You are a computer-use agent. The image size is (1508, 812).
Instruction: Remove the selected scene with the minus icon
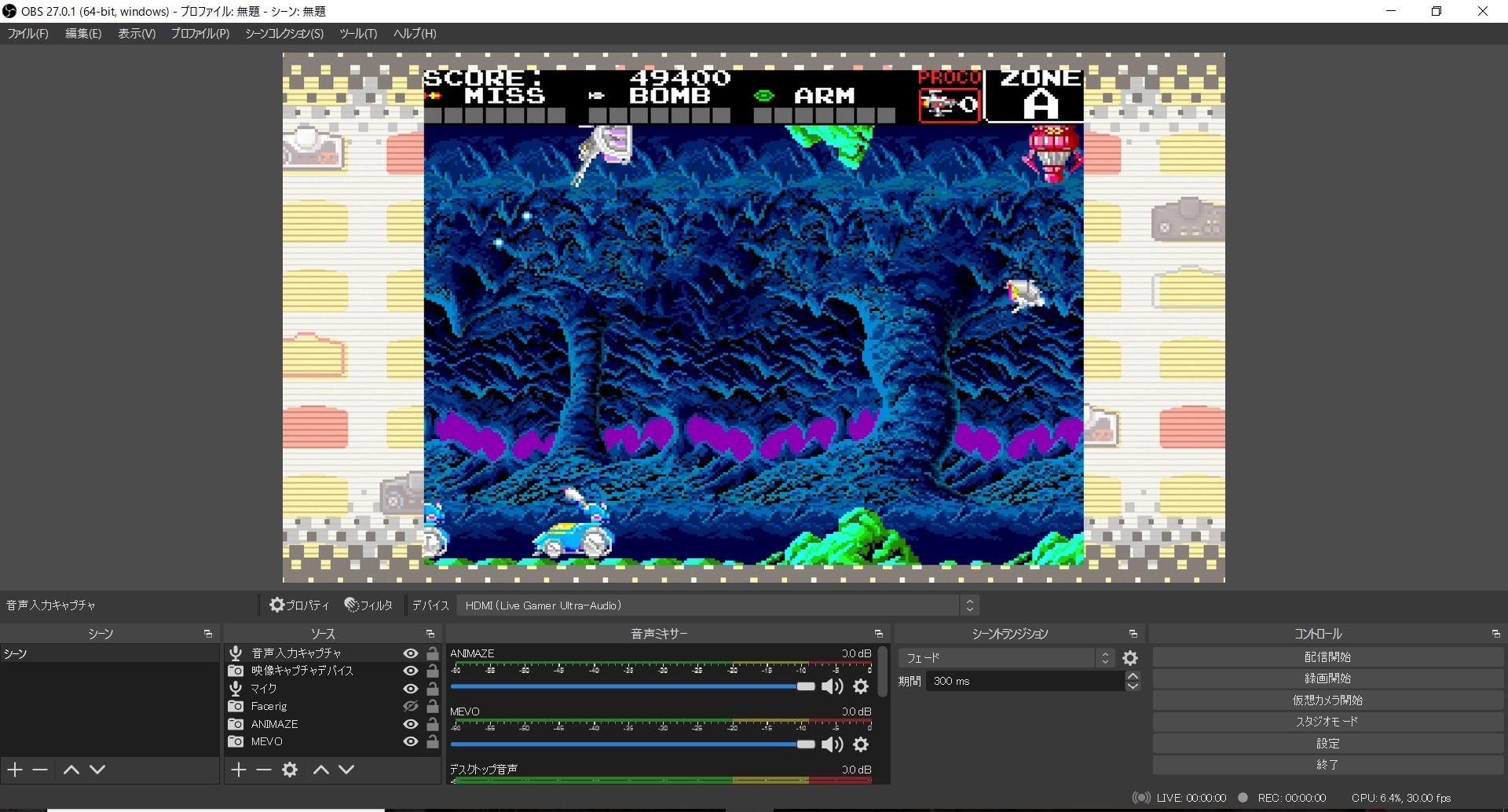tap(40, 770)
